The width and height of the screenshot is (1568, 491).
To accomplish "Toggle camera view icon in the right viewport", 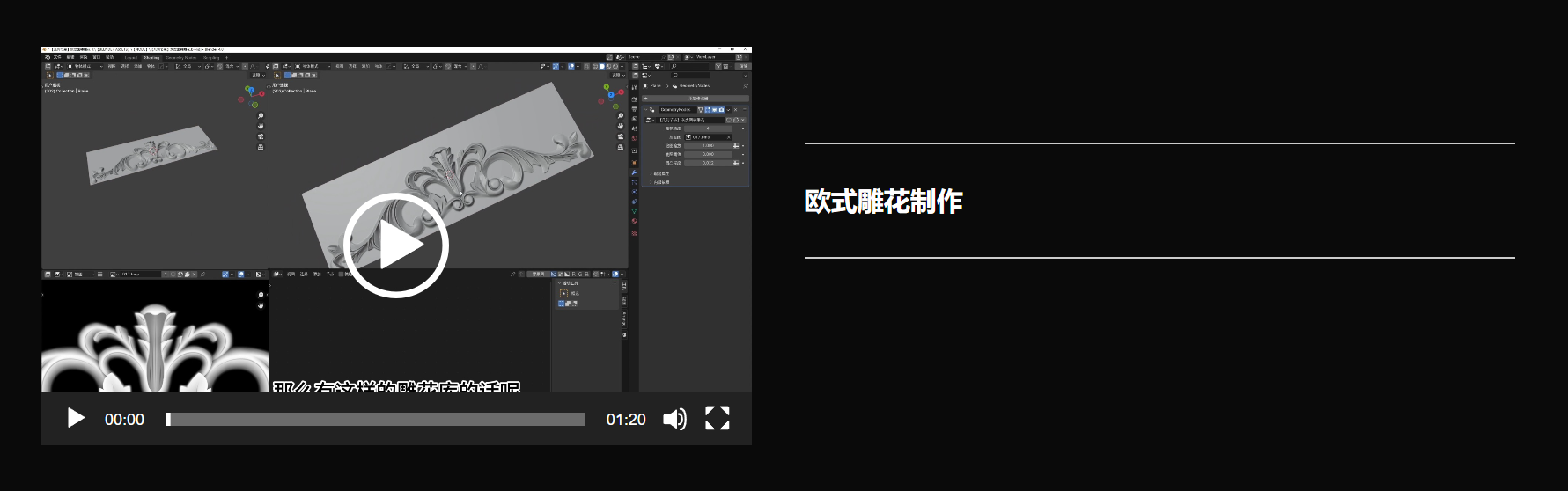I will tap(620, 136).
